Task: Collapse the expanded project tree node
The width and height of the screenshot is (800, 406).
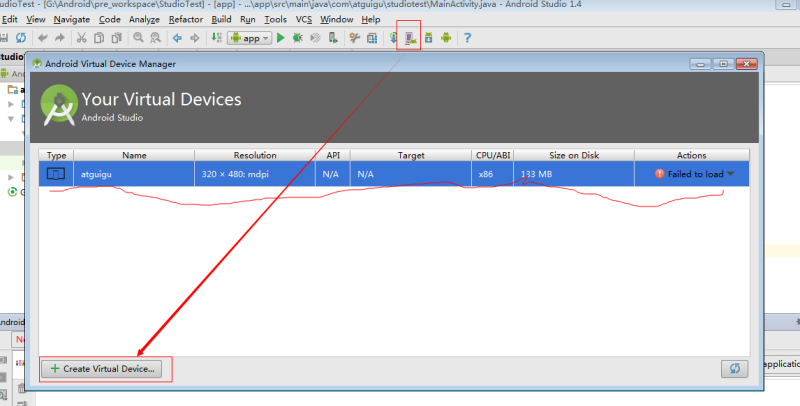Action: (11, 119)
